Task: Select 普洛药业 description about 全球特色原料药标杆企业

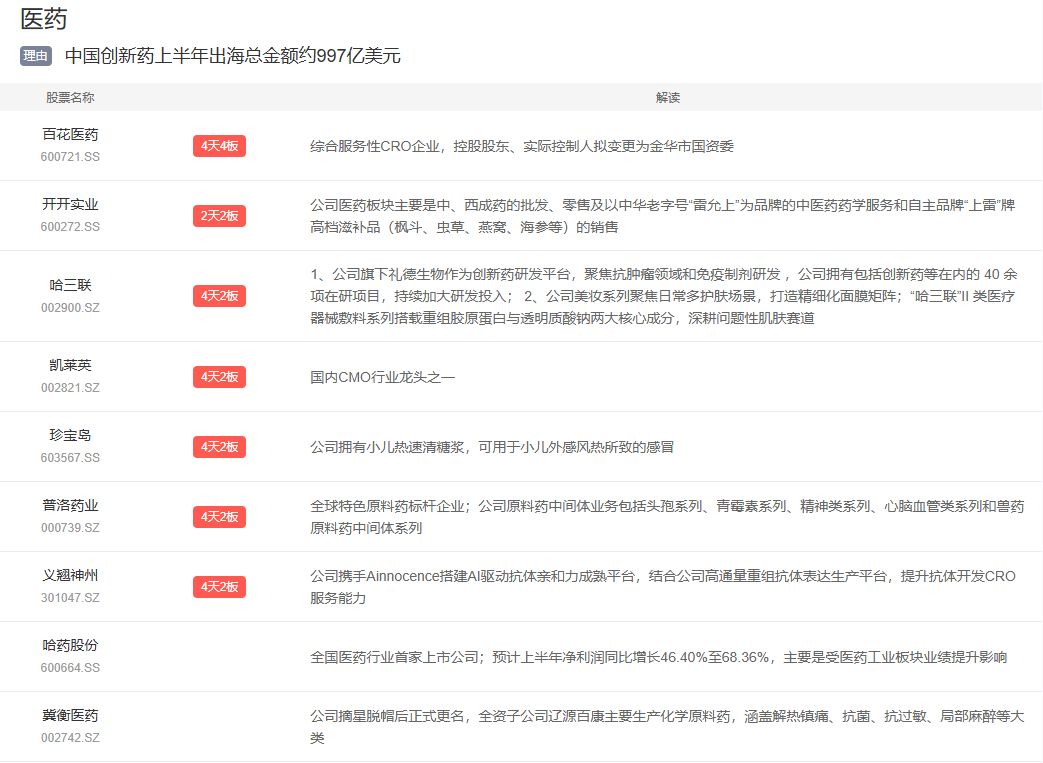Action: 667,518
